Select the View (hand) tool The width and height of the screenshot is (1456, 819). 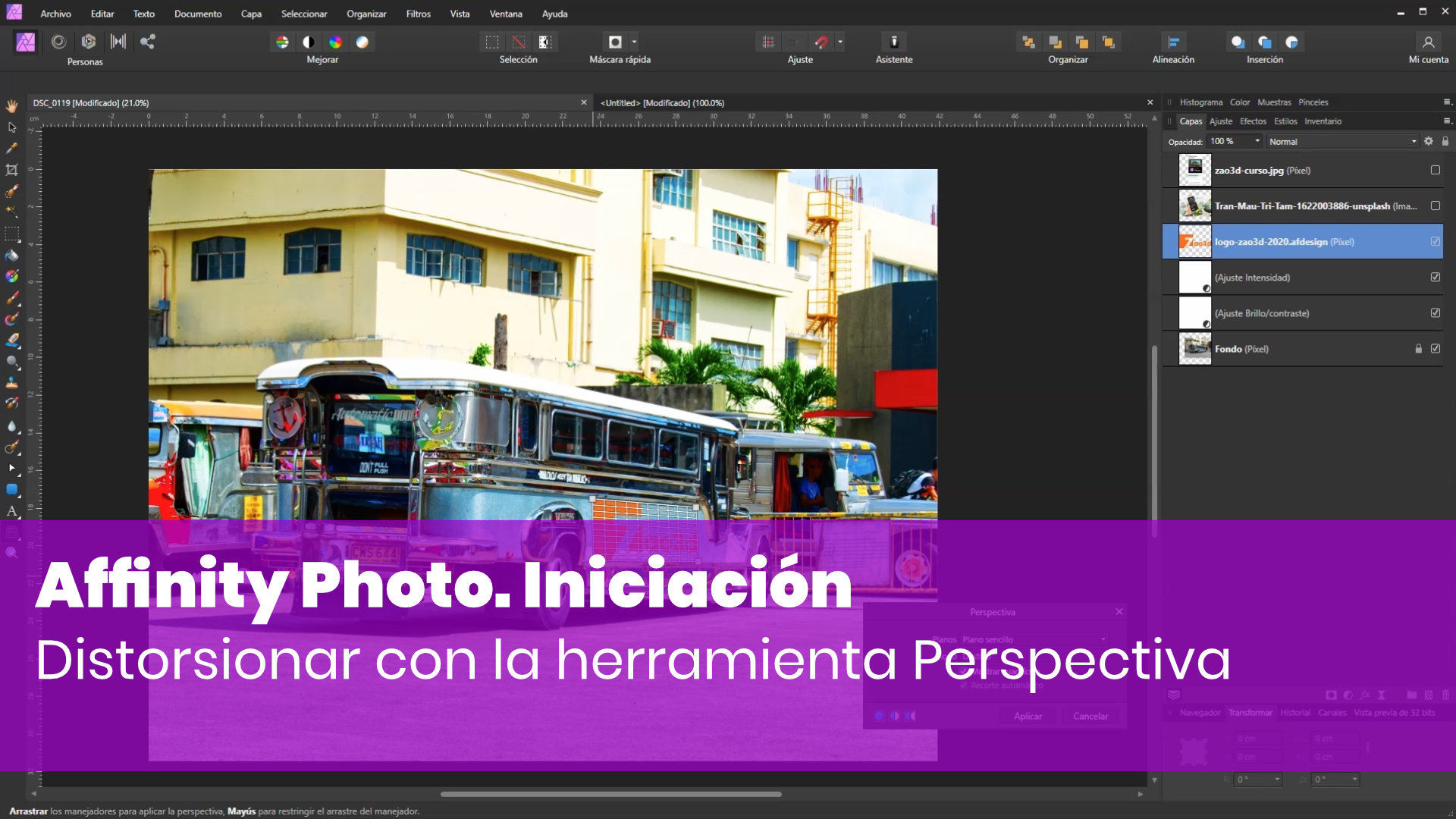(x=11, y=106)
